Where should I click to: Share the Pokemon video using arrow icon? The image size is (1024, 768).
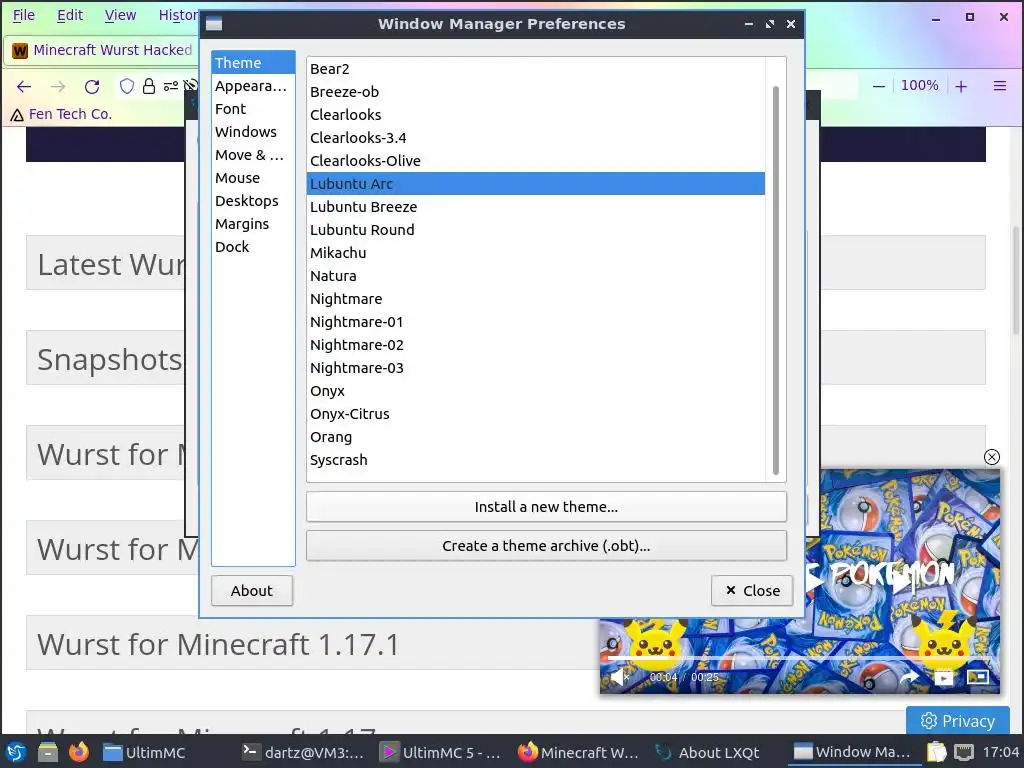tap(909, 677)
